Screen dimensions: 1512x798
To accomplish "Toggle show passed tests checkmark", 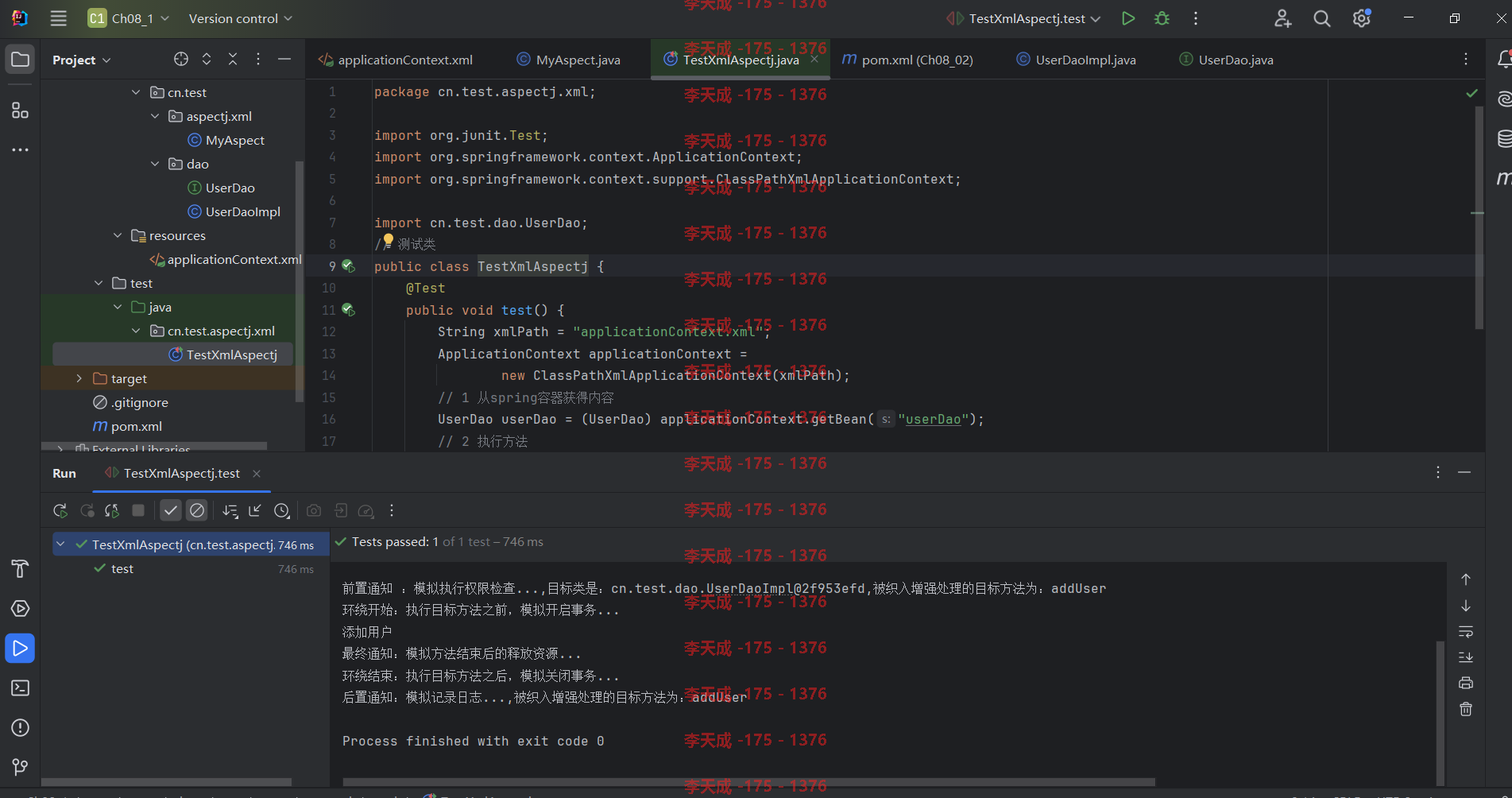I will coord(171,510).
